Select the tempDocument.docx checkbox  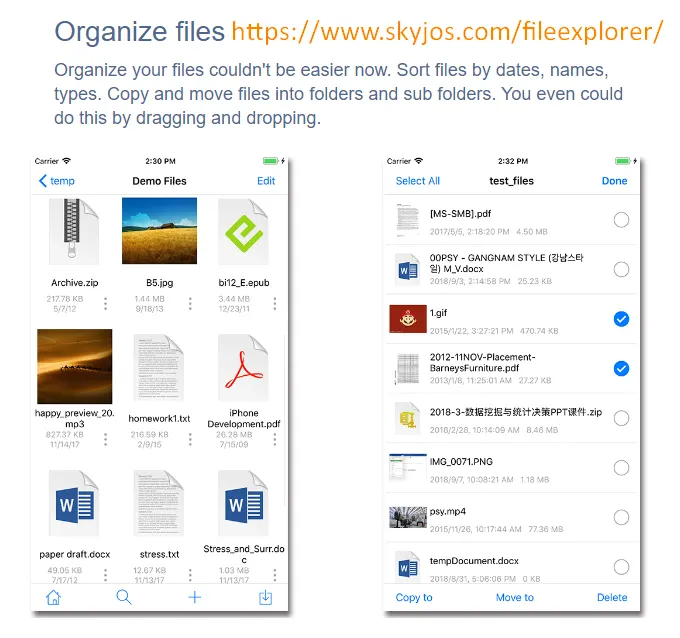point(621,567)
